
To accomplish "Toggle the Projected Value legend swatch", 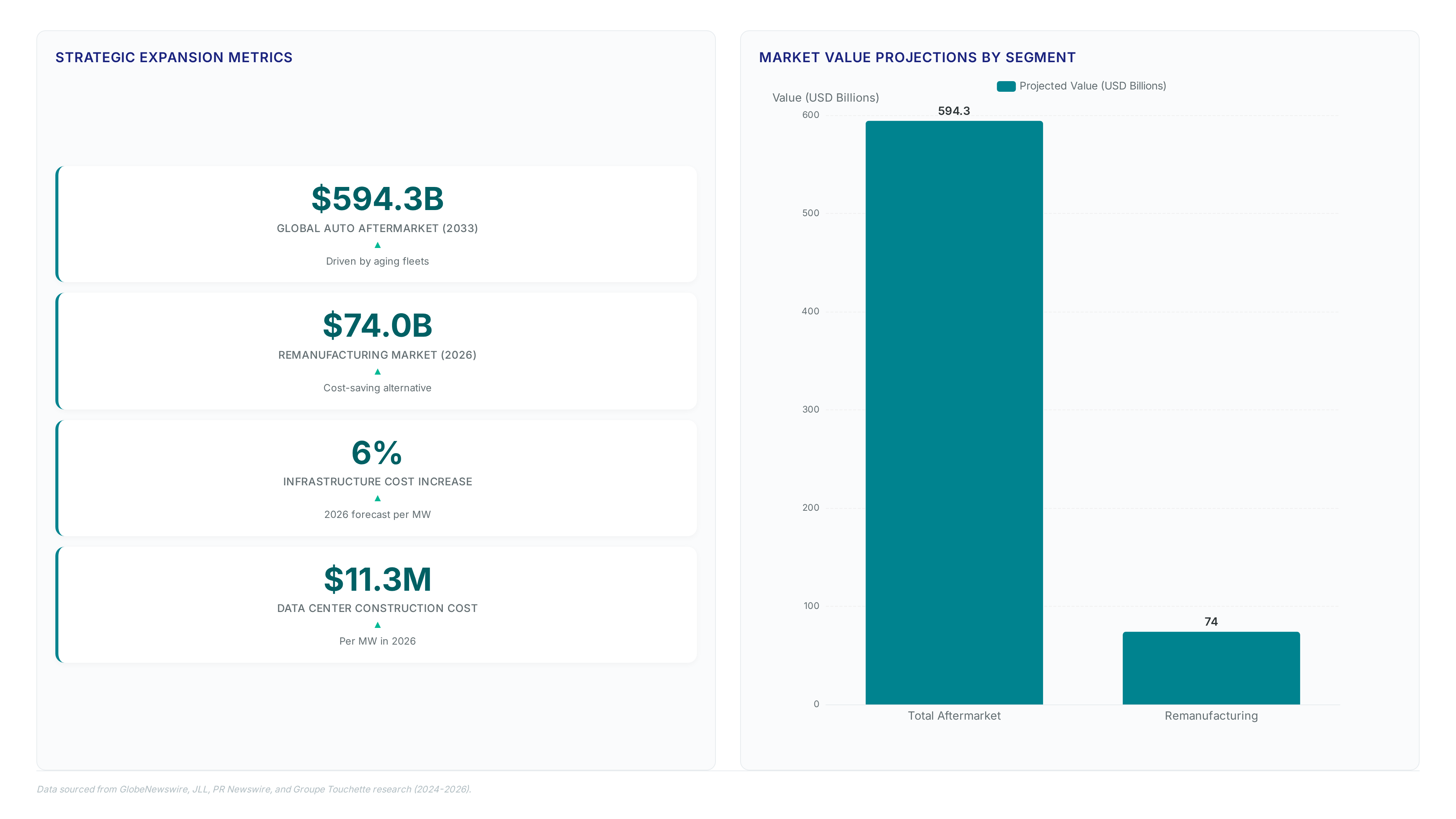I will pyautogui.click(x=1006, y=86).
